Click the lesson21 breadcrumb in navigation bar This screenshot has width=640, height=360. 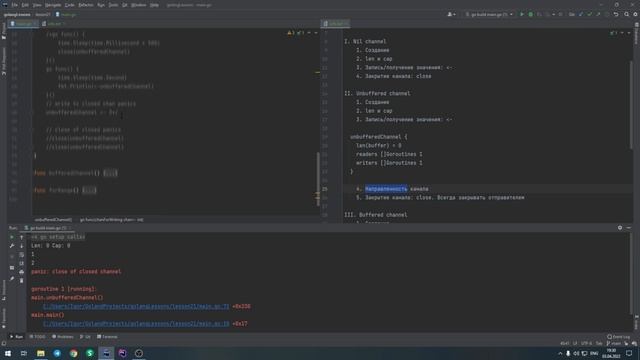(x=43, y=15)
